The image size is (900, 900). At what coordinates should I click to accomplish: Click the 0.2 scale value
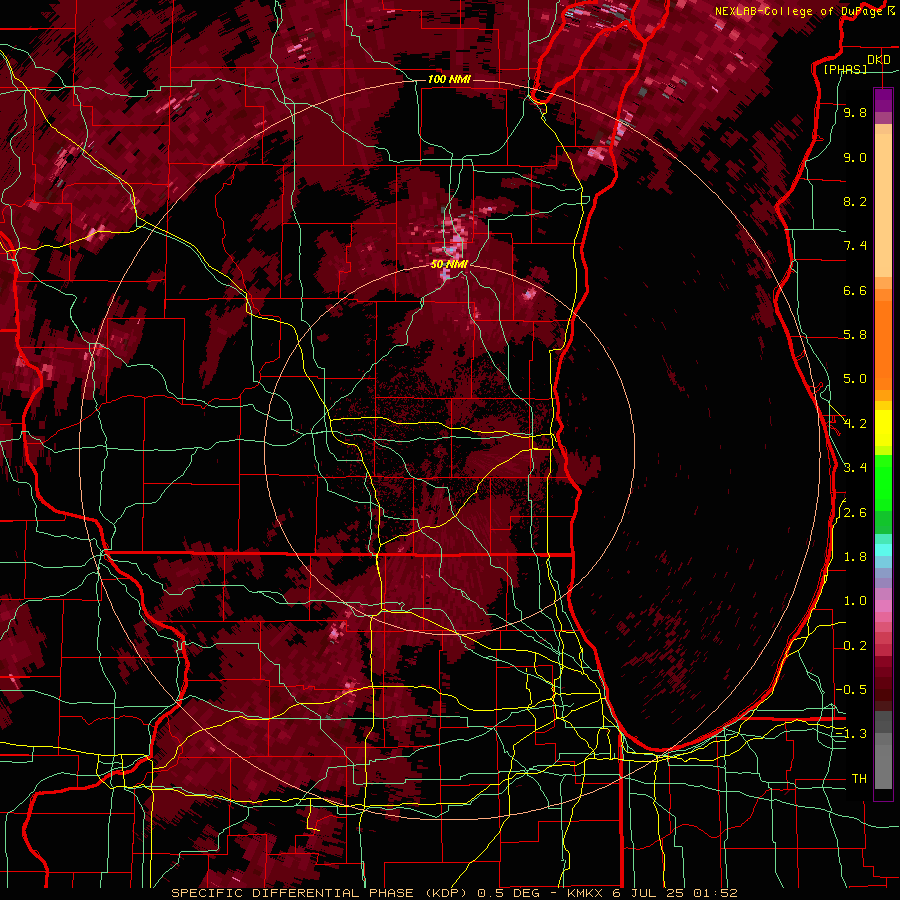(855, 646)
